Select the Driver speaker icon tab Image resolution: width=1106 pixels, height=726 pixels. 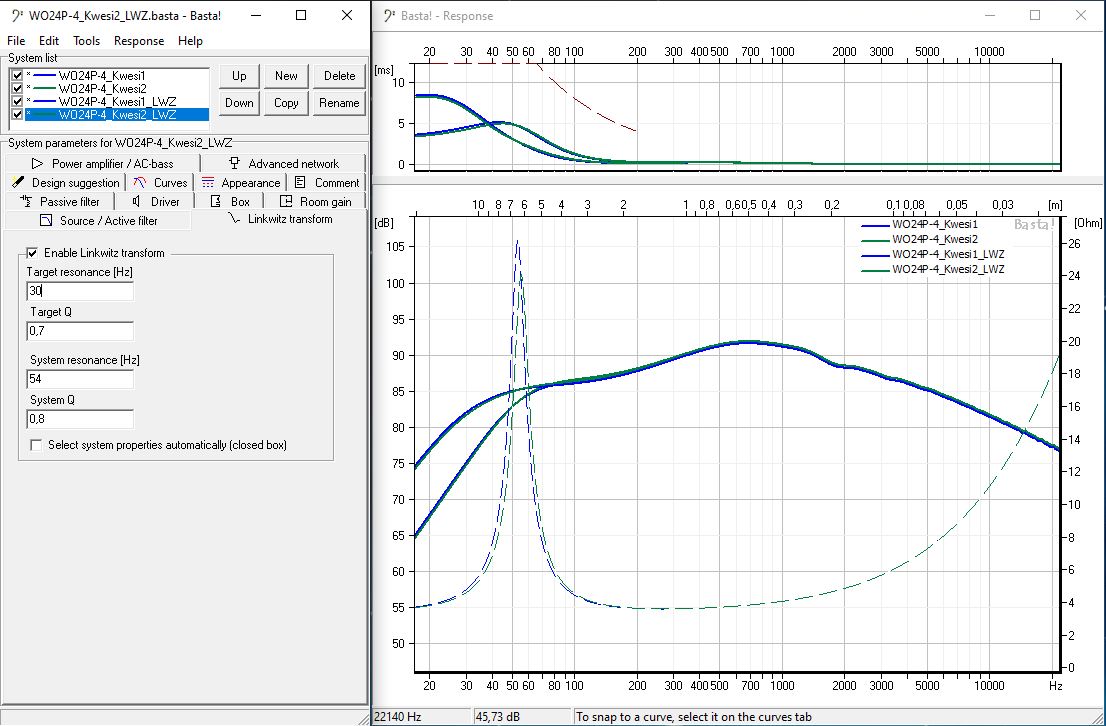[136, 202]
